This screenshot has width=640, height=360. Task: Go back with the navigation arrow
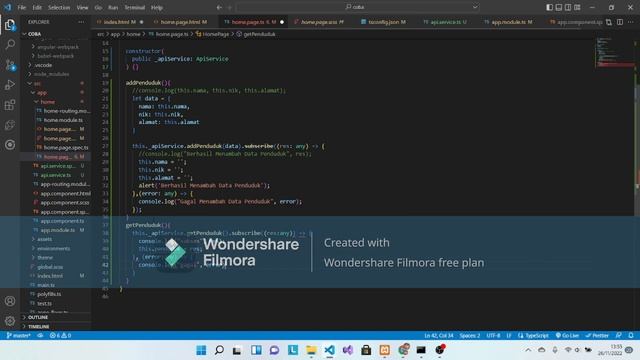(219, 7)
